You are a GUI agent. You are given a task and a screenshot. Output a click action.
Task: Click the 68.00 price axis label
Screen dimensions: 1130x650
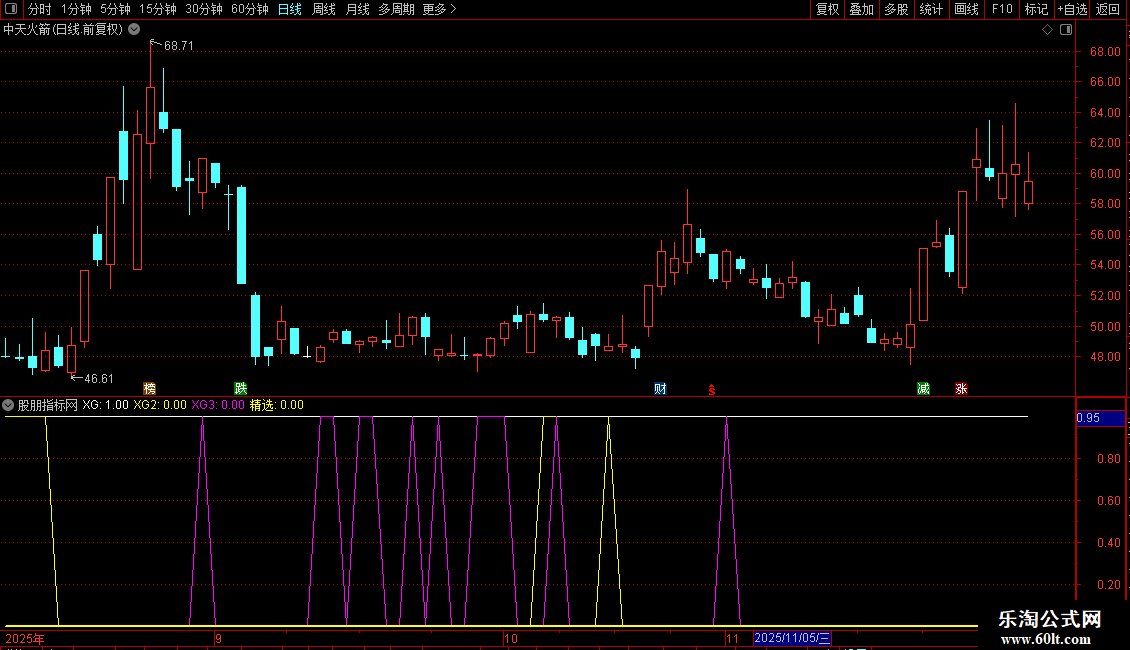[1105, 52]
